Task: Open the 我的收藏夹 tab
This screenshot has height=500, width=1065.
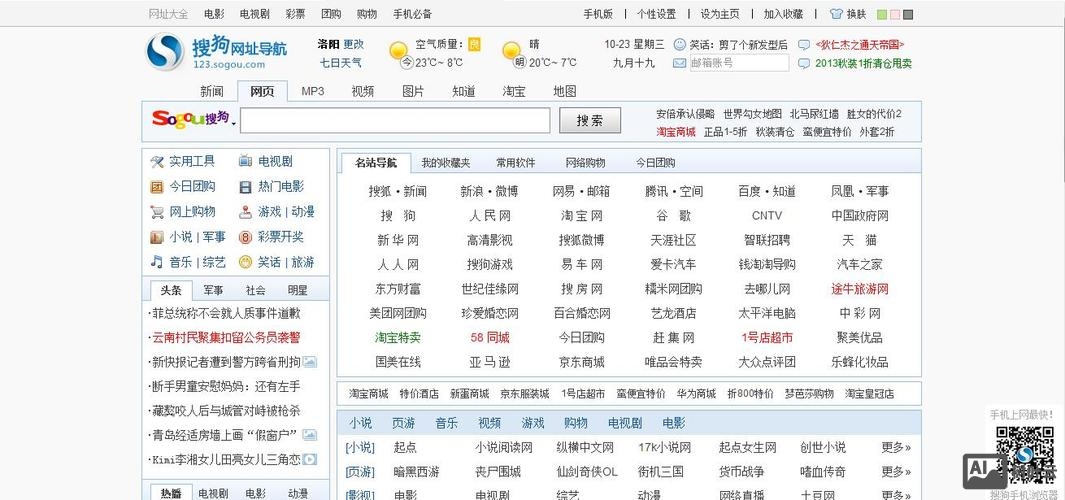Action: pyautogui.click(x=446, y=163)
